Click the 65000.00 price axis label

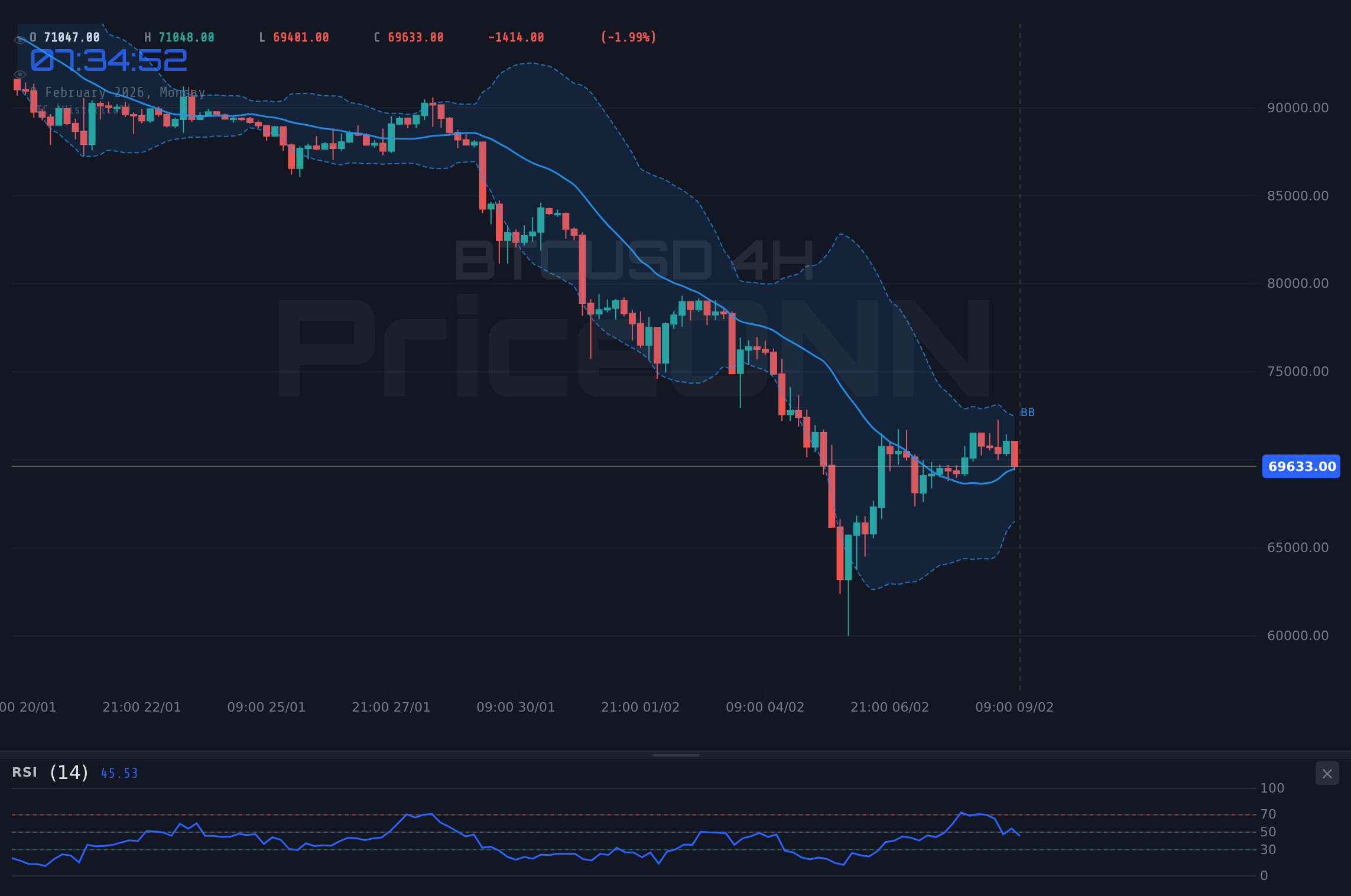pyautogui.click(x=1298, y=548)
